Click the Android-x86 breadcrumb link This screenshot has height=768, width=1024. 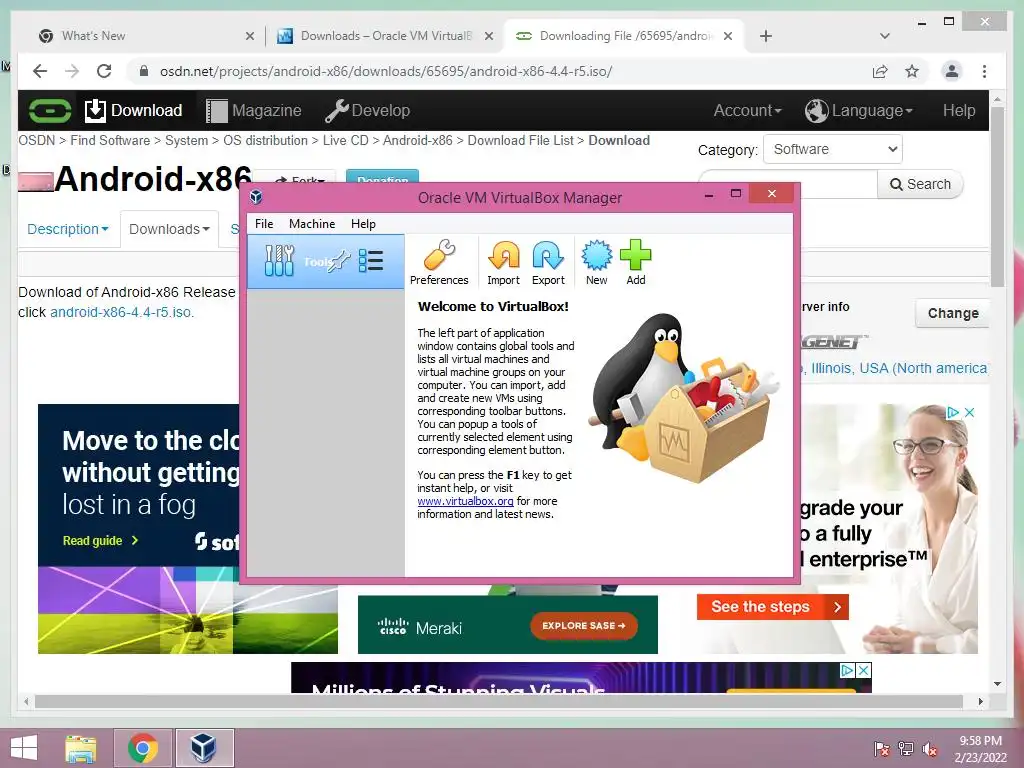coord(417,140)
